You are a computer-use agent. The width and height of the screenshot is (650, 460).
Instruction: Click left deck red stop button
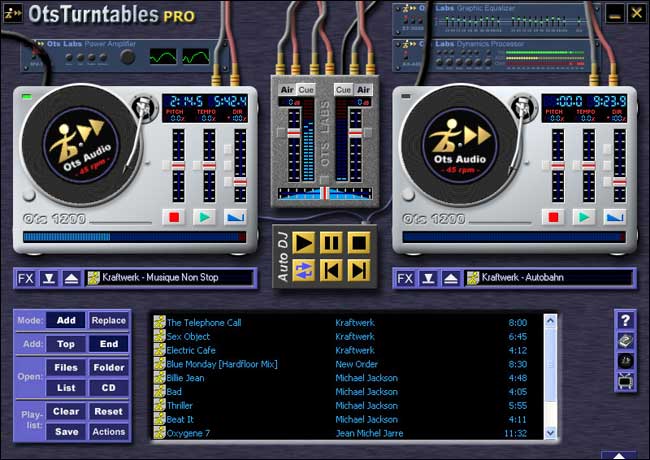click(x=175, y=216)
